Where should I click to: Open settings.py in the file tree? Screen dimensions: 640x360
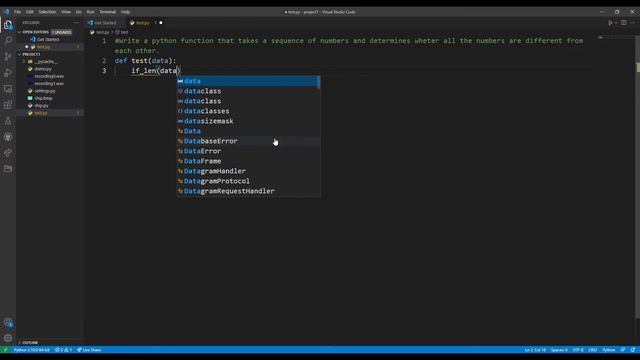click(44, 91)
